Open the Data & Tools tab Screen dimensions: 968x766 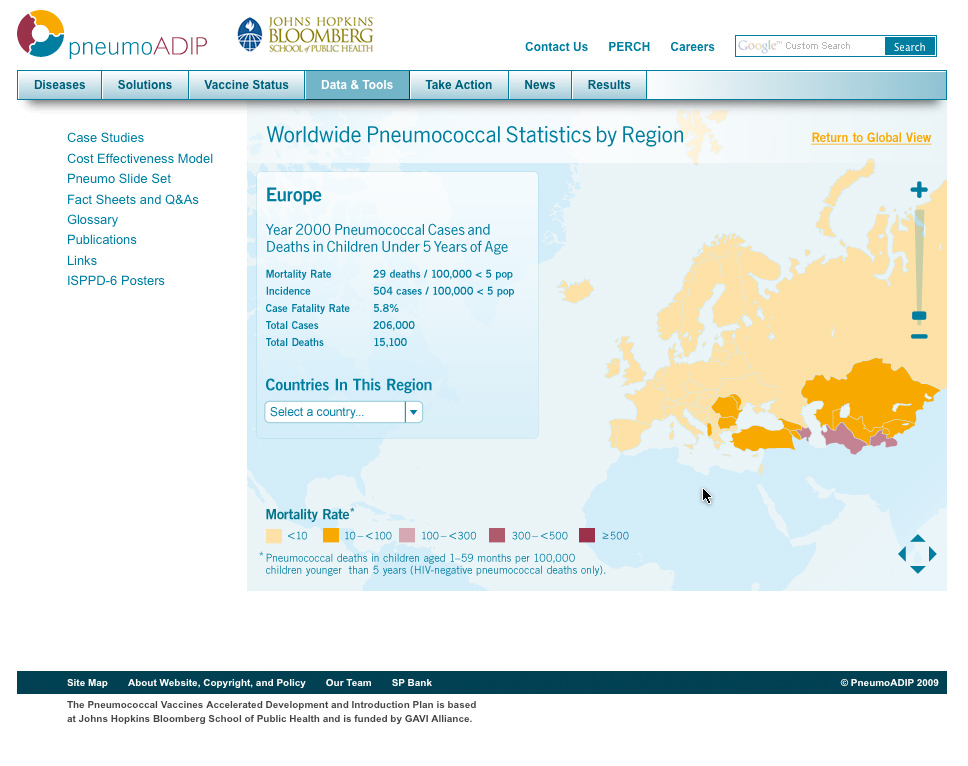357,85
